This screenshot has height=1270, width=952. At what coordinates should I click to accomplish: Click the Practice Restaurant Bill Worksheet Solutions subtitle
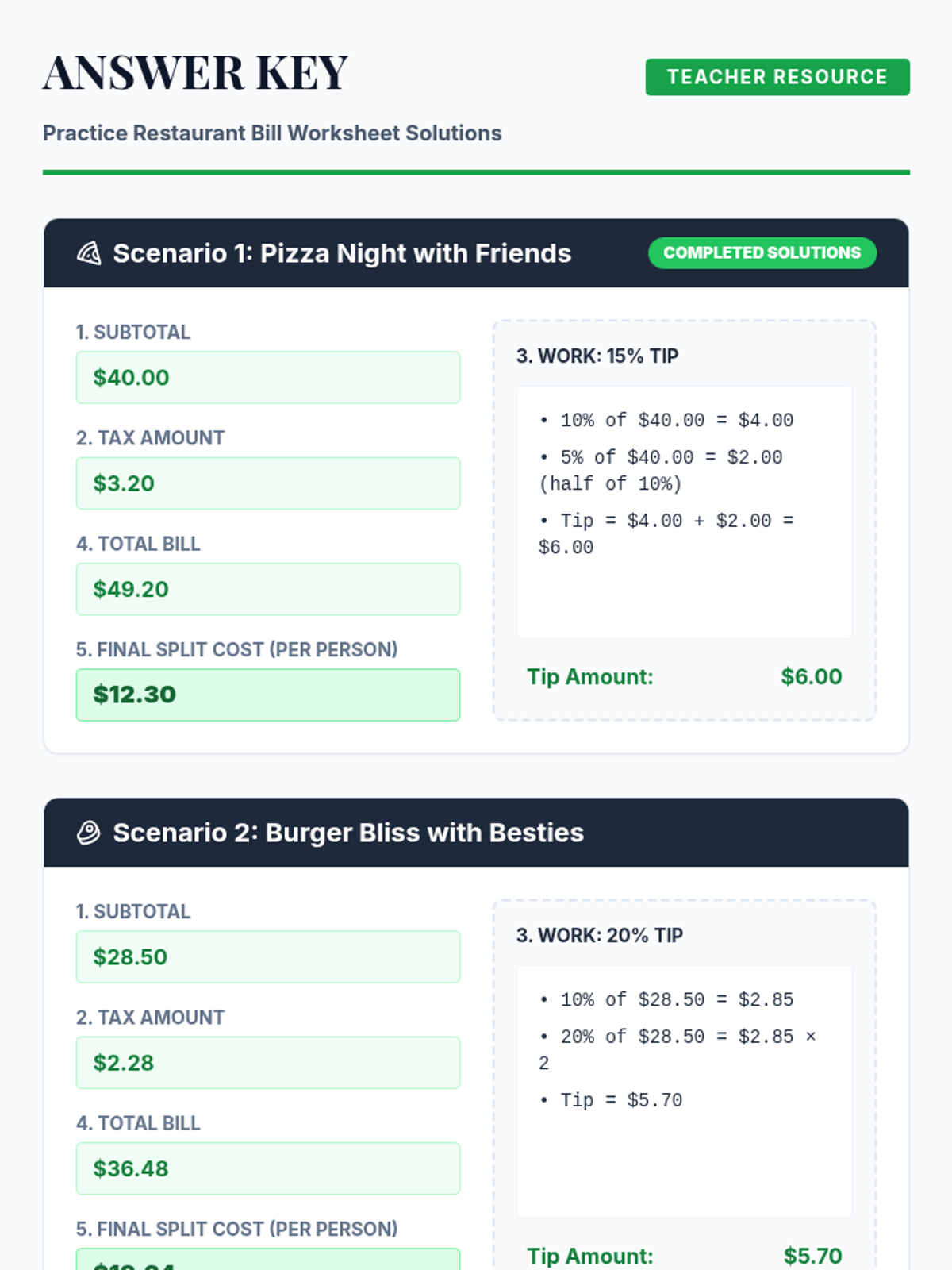click(x=272, y=133)
